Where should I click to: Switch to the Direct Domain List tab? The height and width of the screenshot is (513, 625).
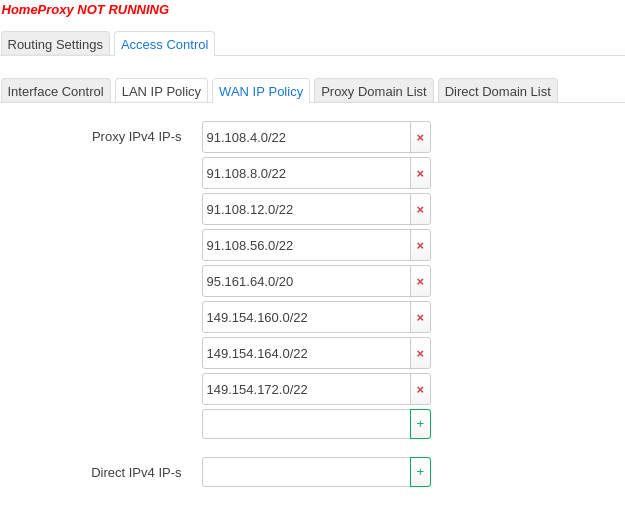tap(497, 91)
